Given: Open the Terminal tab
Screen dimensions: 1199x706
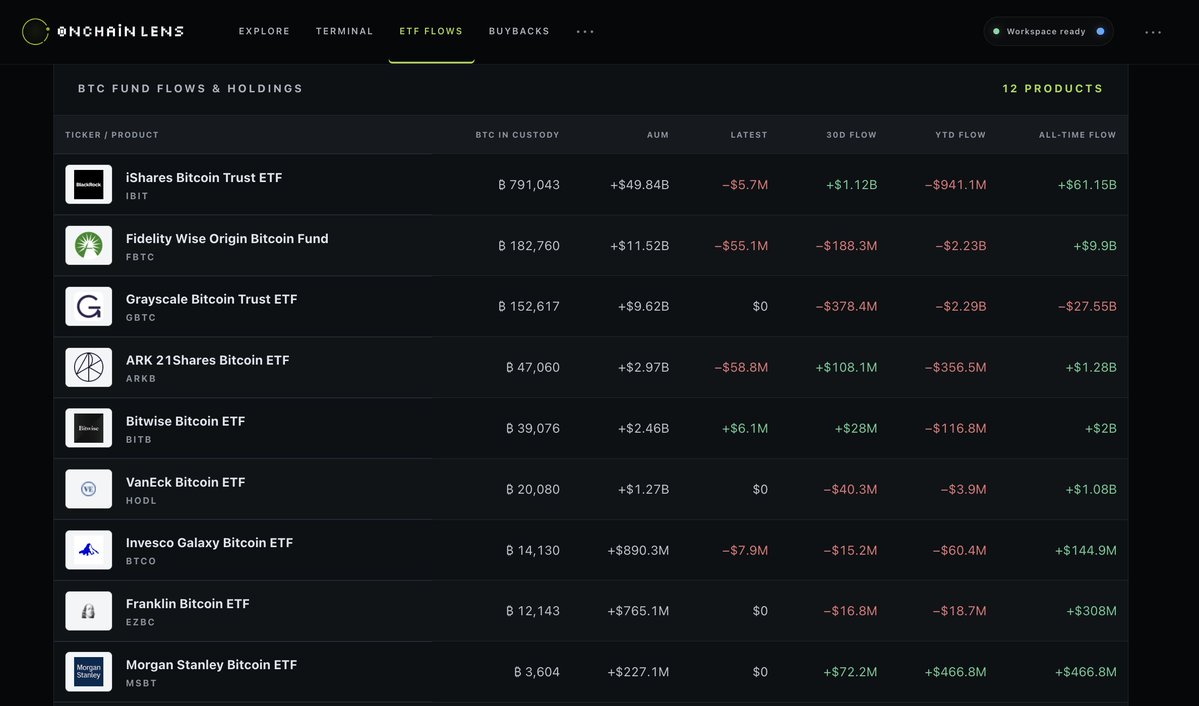Looking at the screenshot, I should pyautogui.click(x=344, y=31).
